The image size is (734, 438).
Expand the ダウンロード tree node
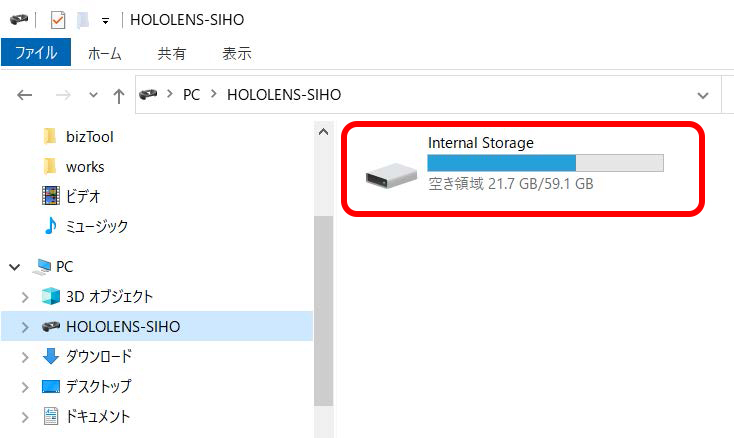pos(26,357)
